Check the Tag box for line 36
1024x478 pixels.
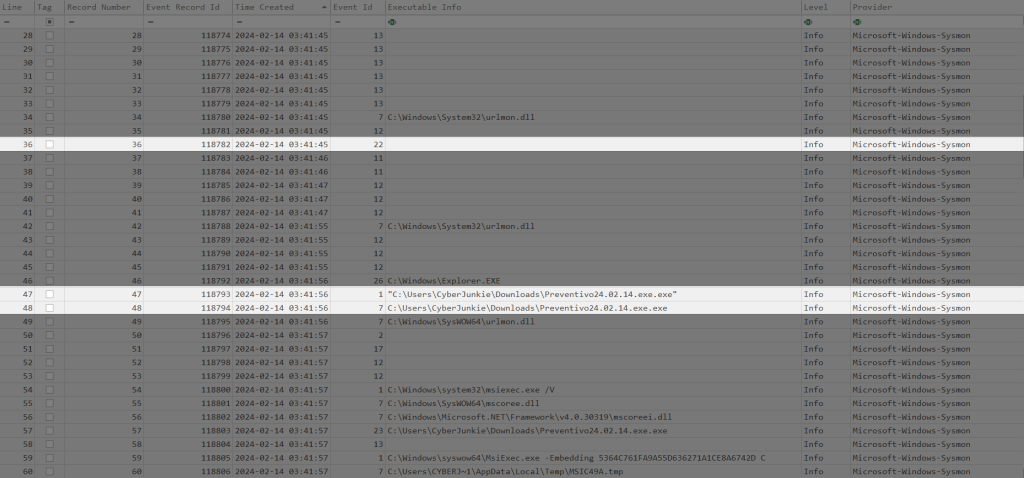50,144
